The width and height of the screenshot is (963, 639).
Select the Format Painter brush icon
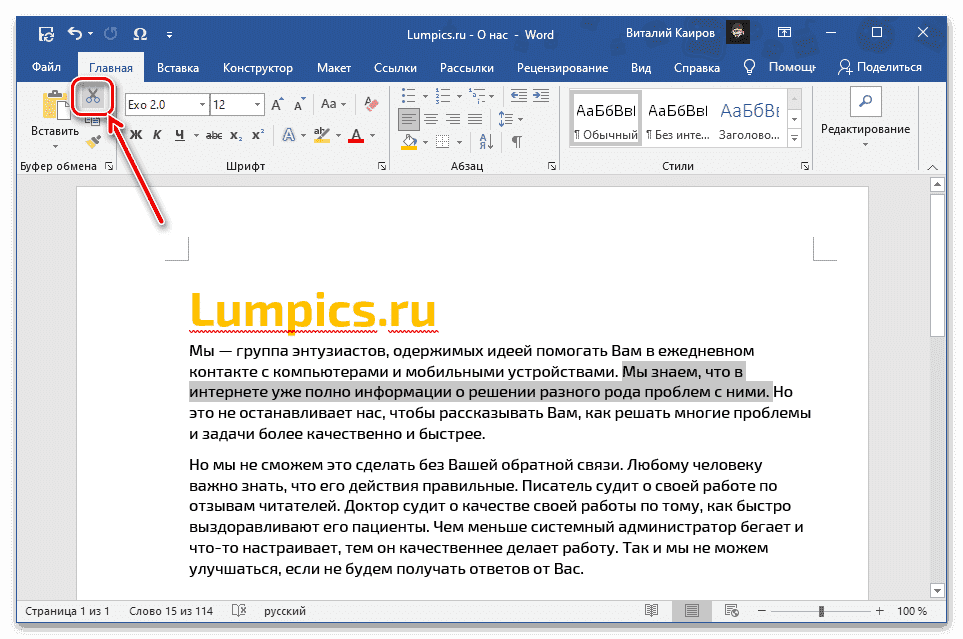pyautogui.click(x=93, y=142)
